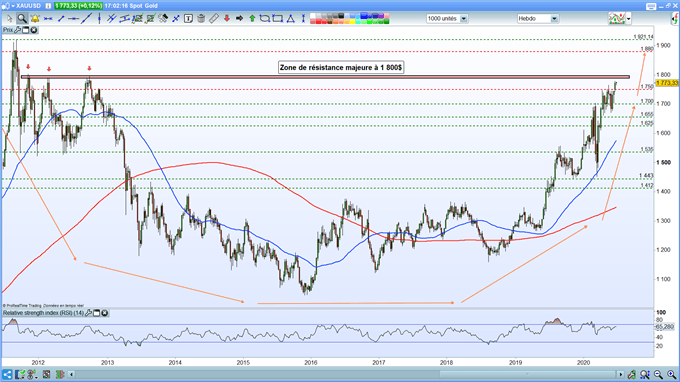Open Prix panel wrench settings

click(18, 30)
